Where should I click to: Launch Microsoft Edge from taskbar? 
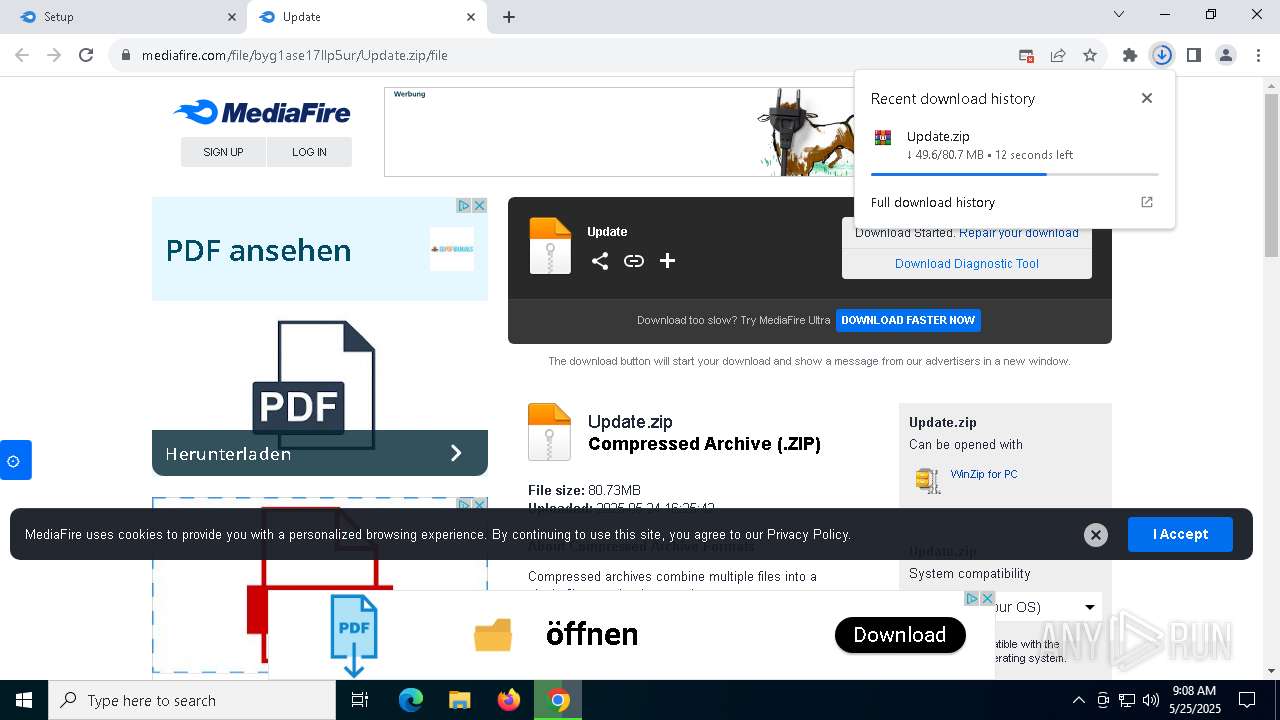click(411, 700)
